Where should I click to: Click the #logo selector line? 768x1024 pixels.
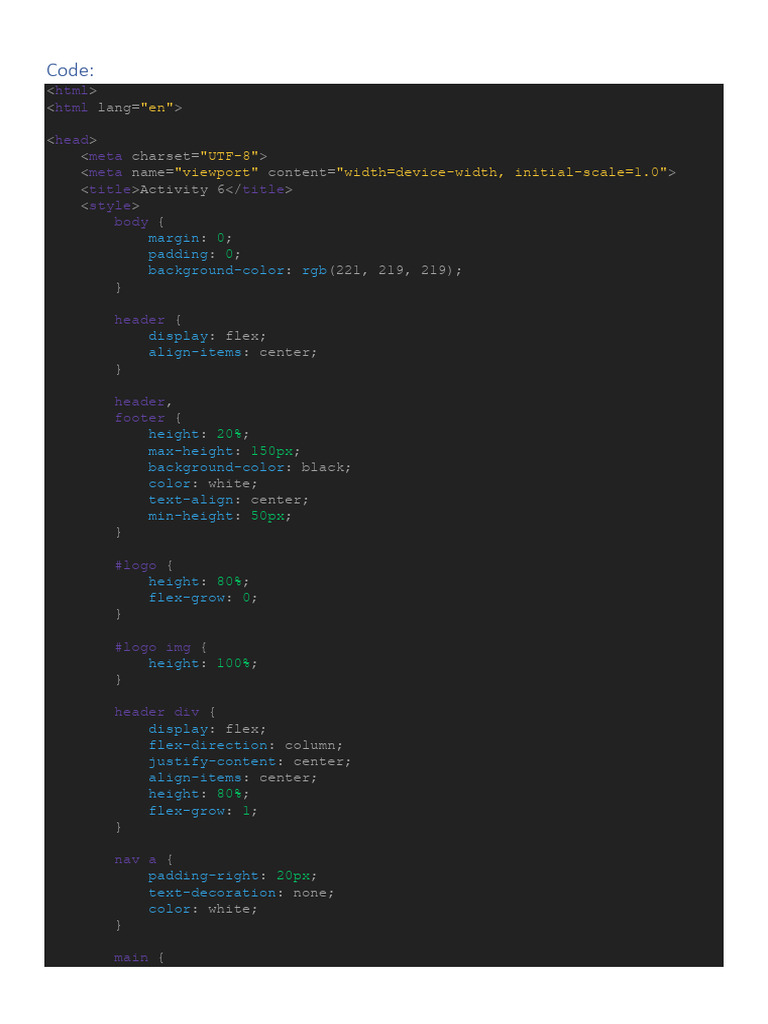[144, 566]
